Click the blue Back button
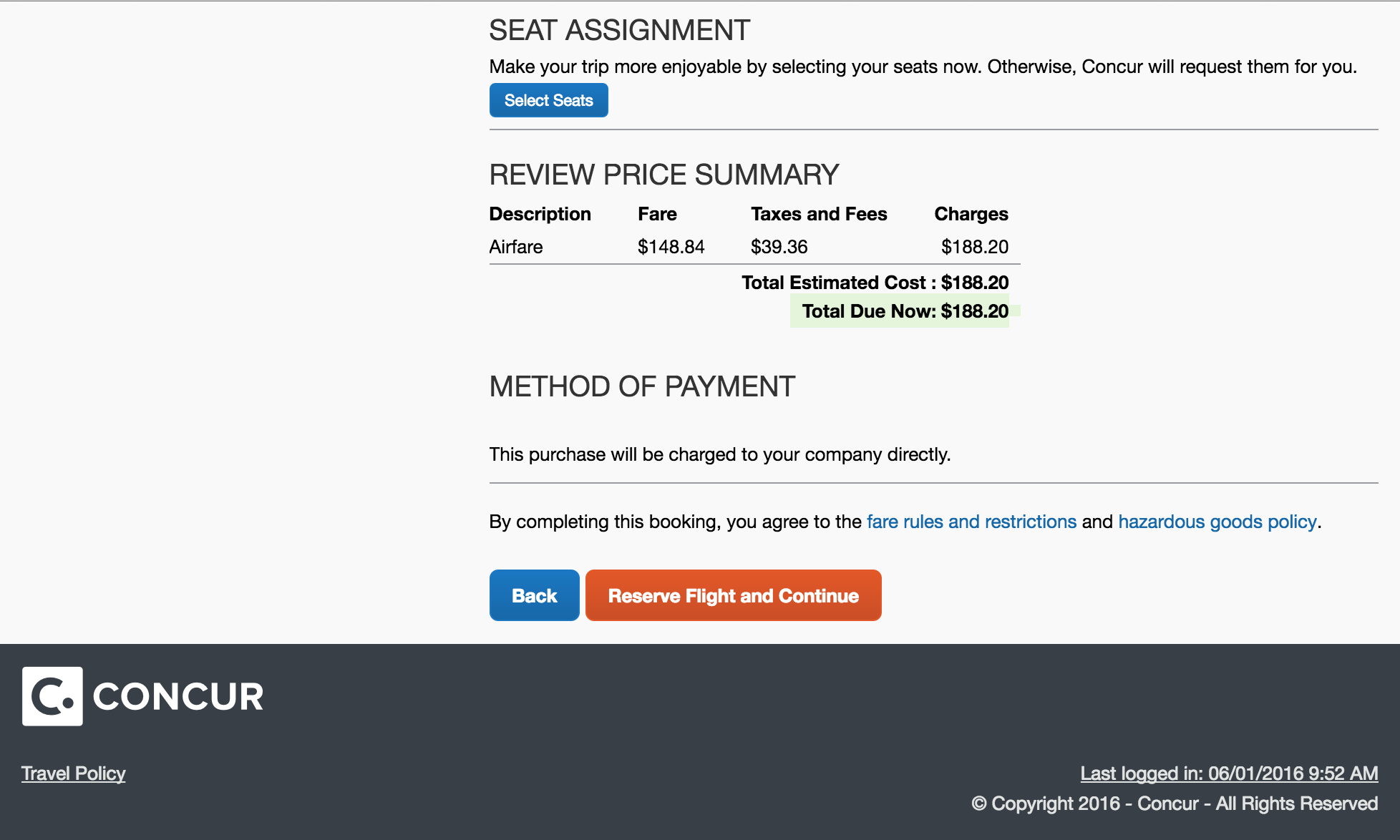Viewport: 1400px width, 840px height. (534, 595)
